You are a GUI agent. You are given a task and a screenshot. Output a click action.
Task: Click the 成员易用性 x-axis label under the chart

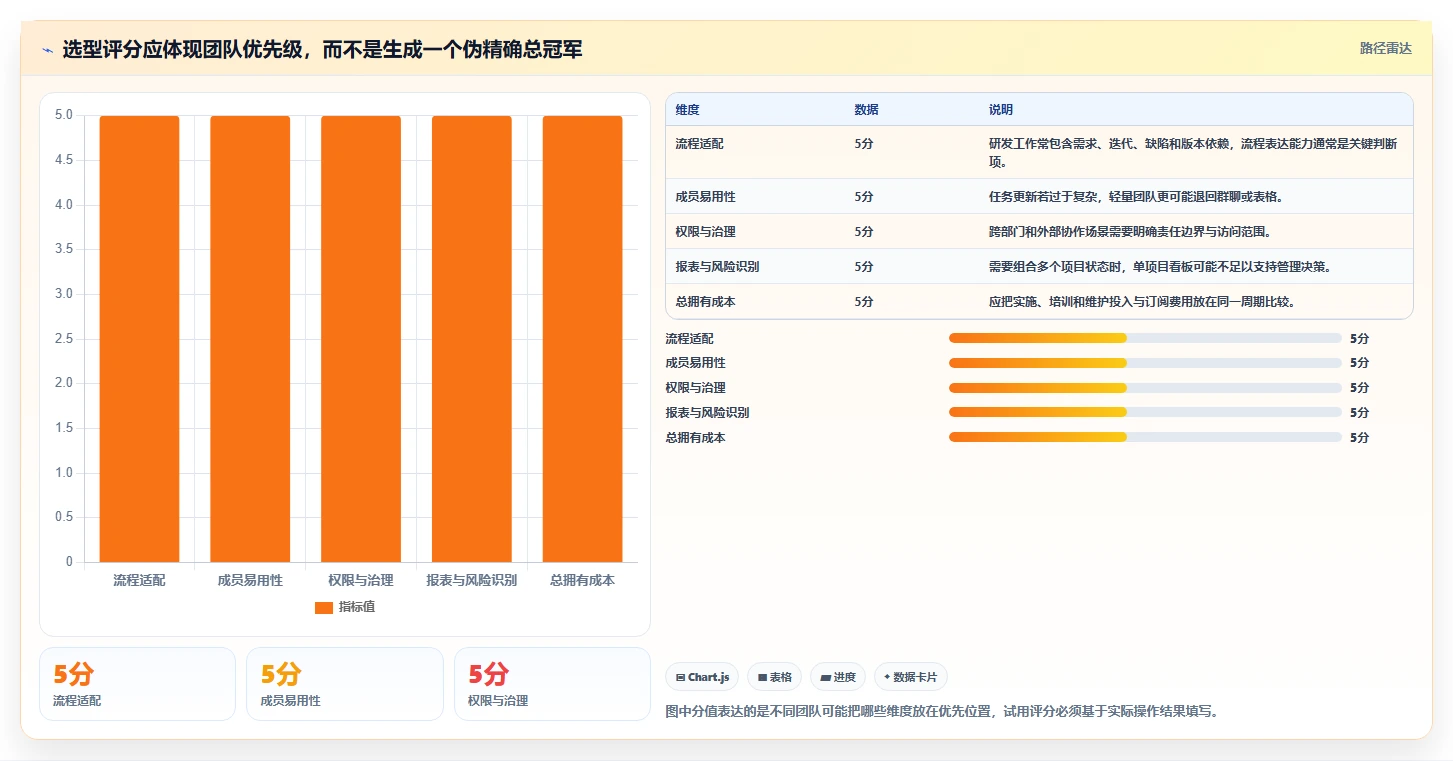[250, 580]
